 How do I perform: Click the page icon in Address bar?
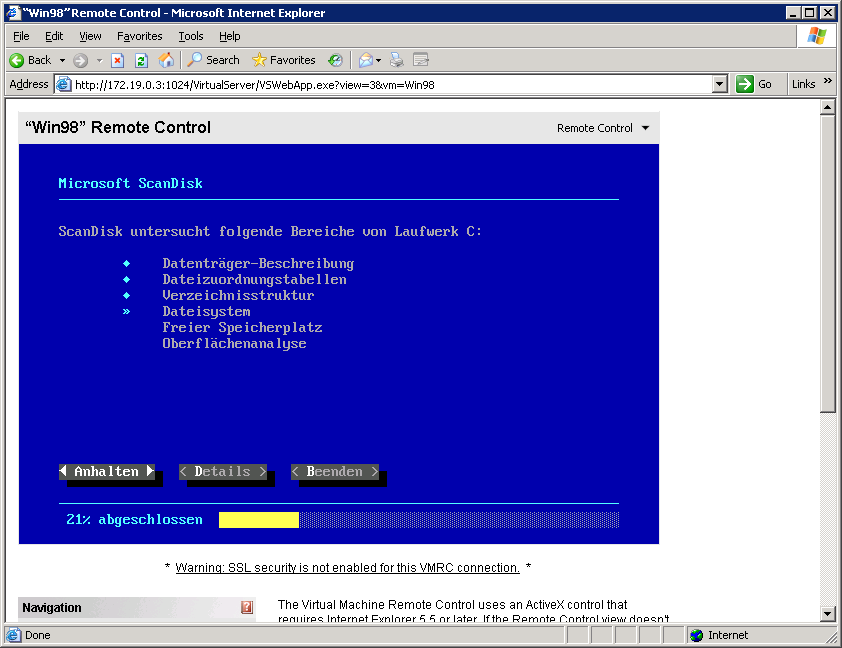64,84
